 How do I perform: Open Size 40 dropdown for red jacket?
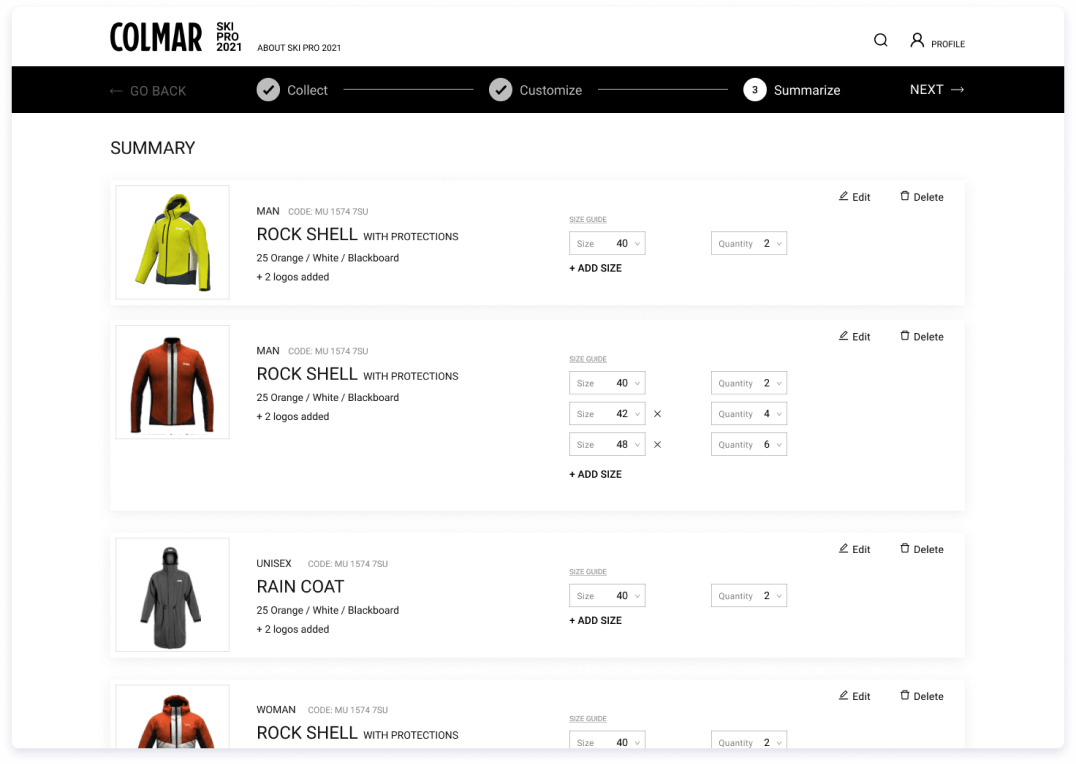pos(607,383)
